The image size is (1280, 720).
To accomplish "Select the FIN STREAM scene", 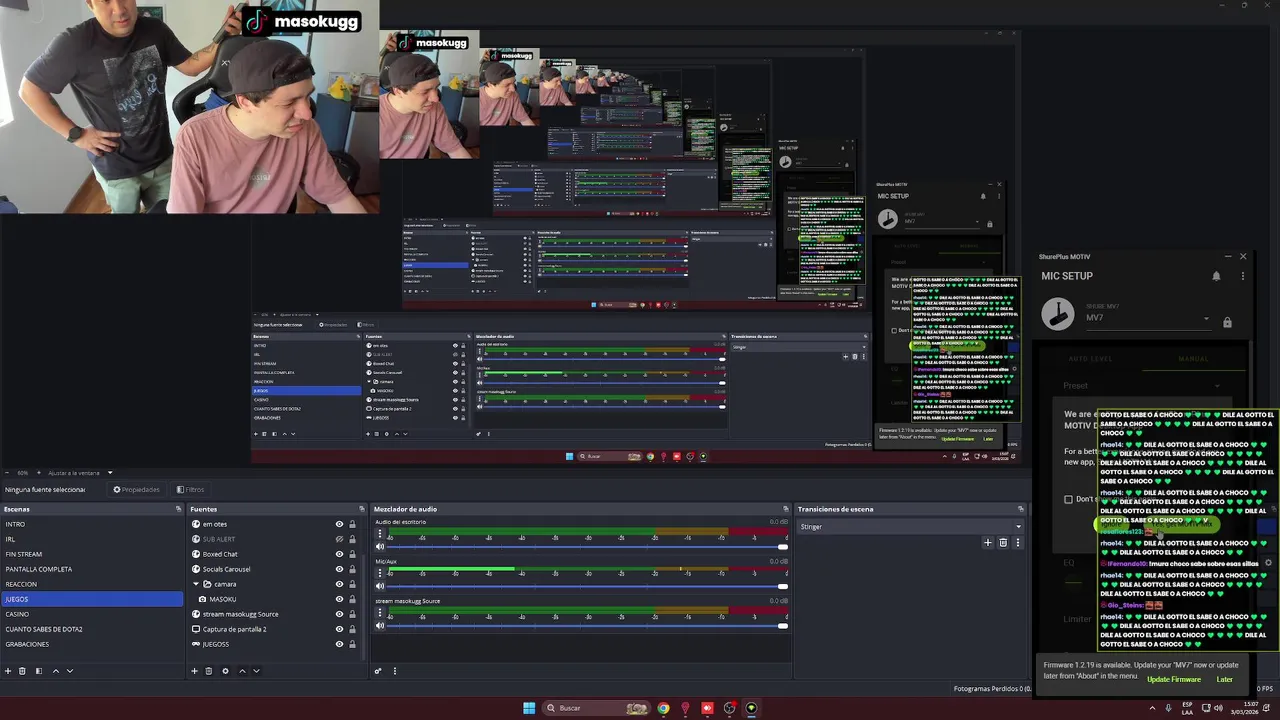I will [x=92, y=554].
